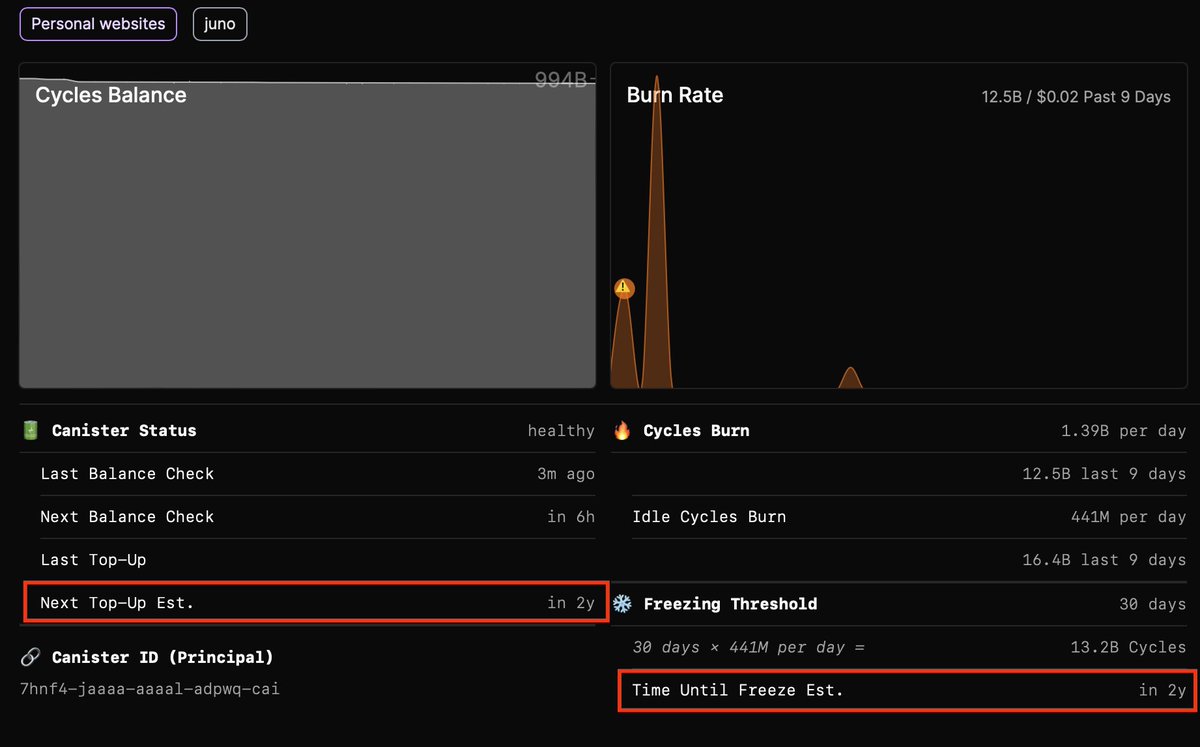1200x747 pixels.
Task: Click the Cycles Balance chart area
Action: tap(307, 230)
